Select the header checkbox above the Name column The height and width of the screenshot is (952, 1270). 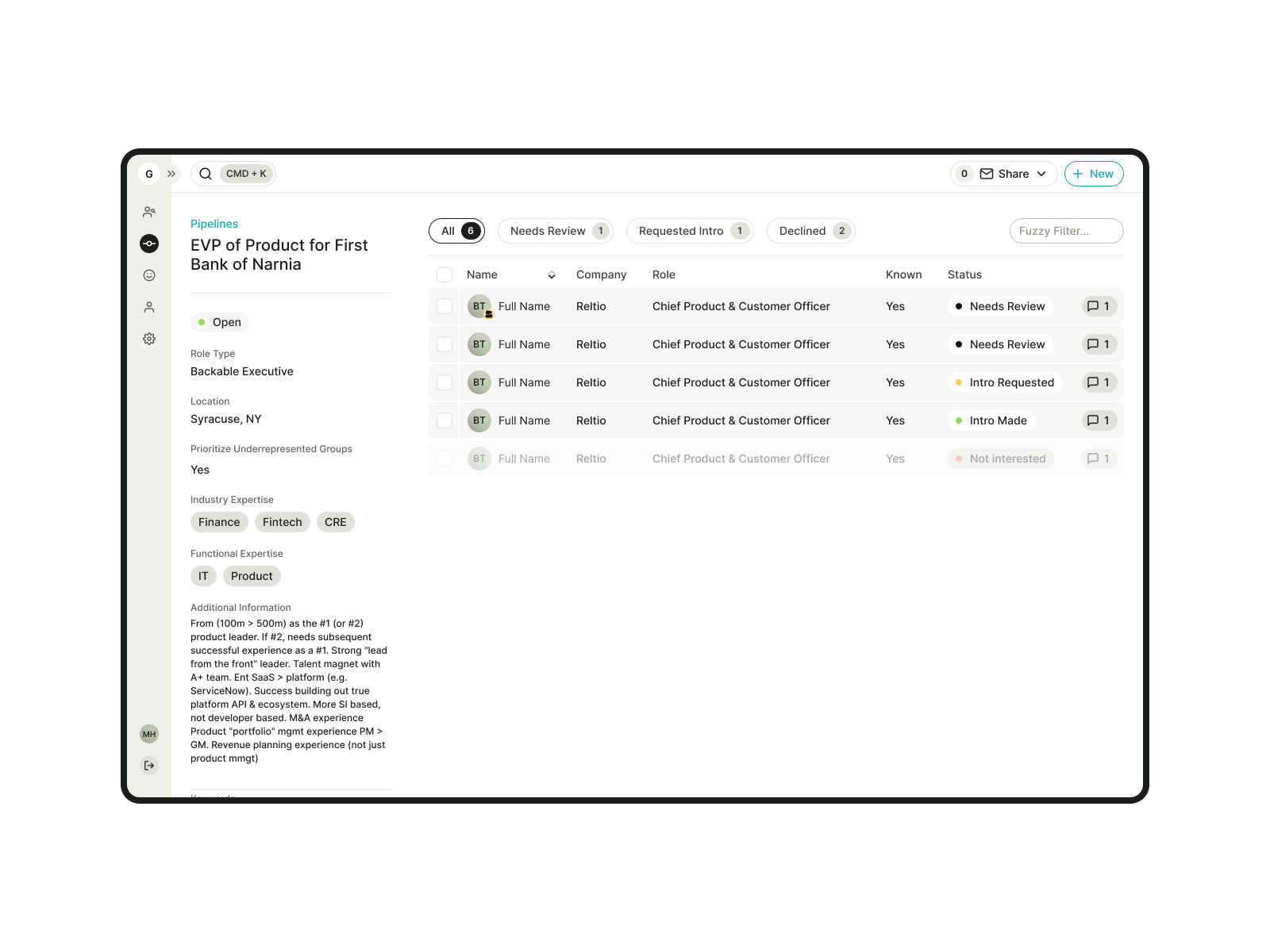(444, 274)
